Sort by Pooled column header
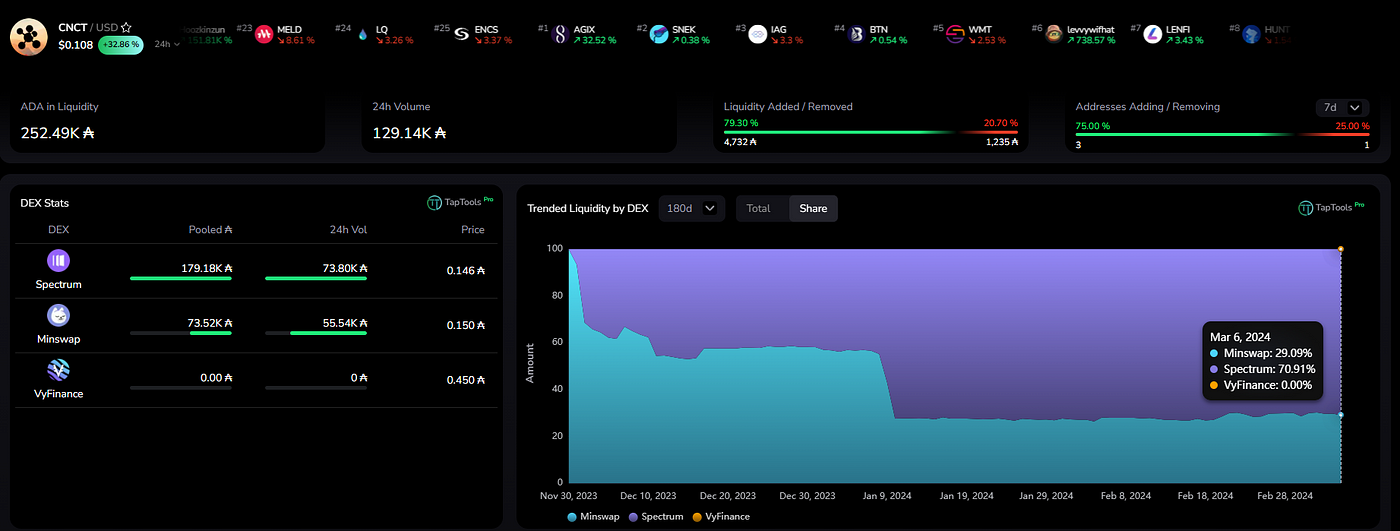This screenshot has height=531, width=1400. point(210,229)
